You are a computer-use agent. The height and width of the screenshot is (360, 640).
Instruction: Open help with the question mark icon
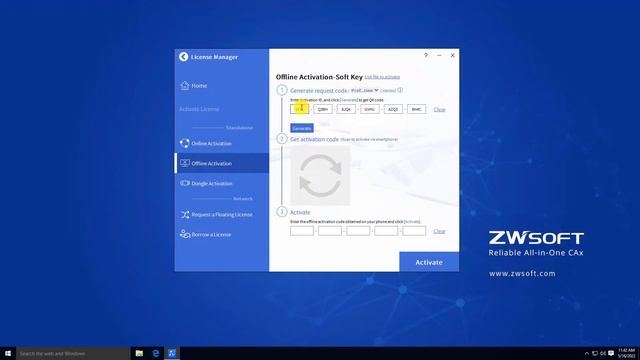click(426, 55)
